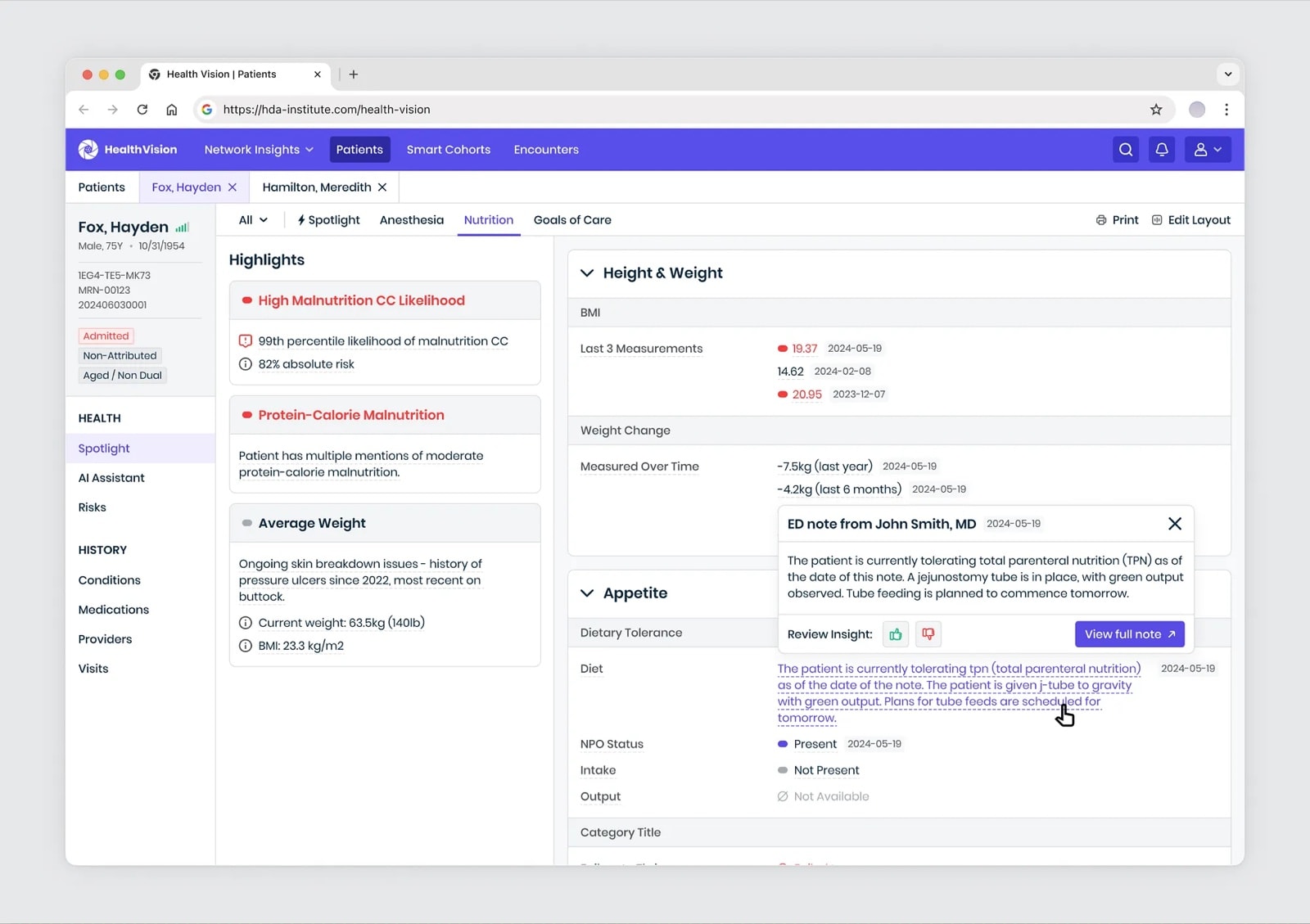Screen dimensions: 1310x924
Task: Click the High Malnutrition CC Likelihood heading
Action: point(361,300)
